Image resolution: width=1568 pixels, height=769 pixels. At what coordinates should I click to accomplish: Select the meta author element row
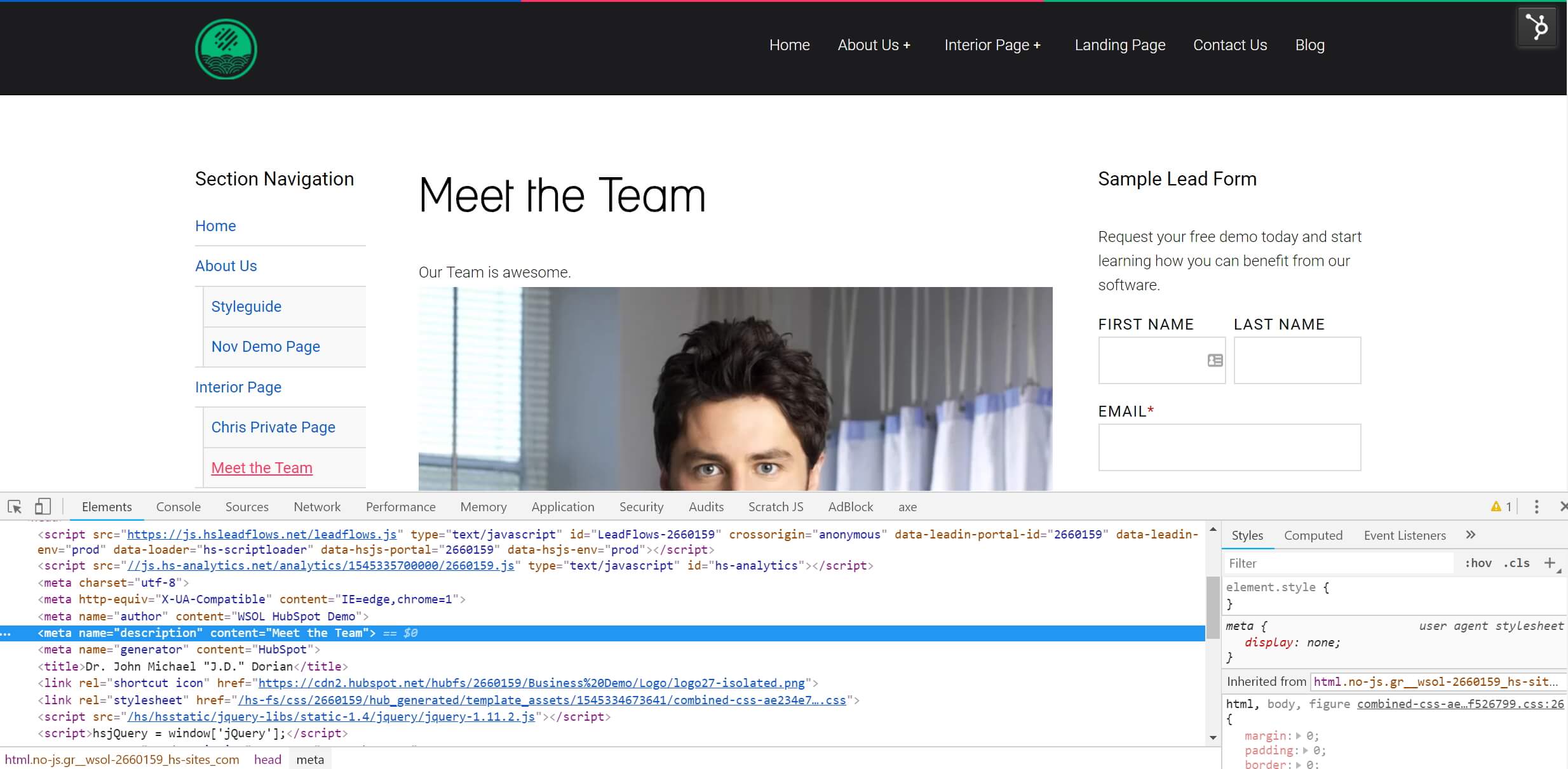pos(203,617)
